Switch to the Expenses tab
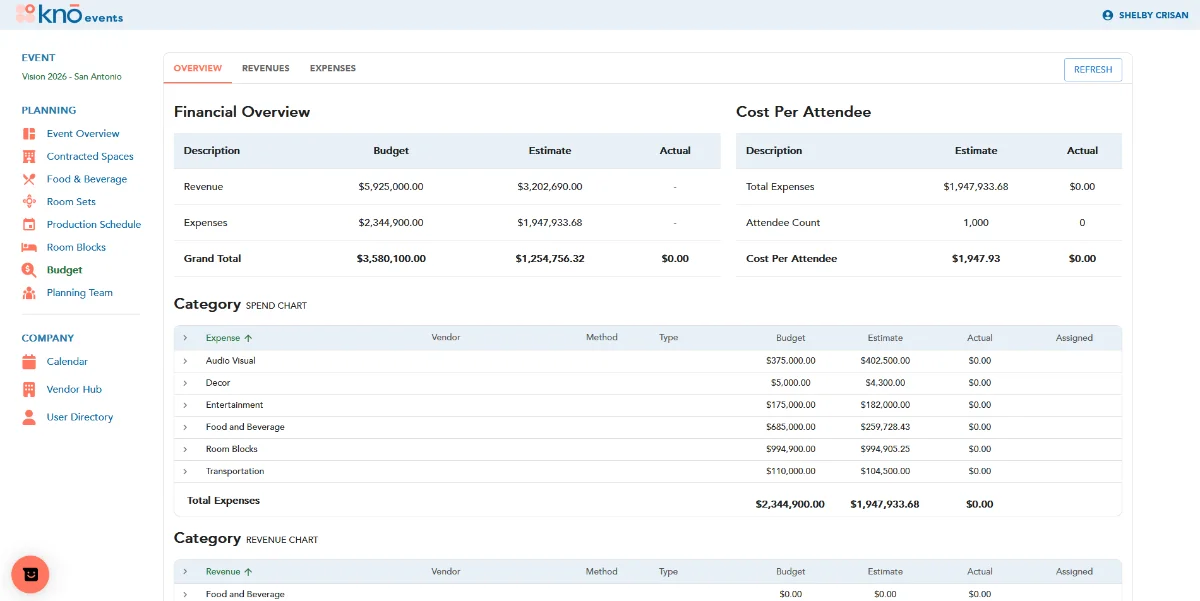The width and height of the screenshot is (1200, 601). [x=333, y=68]
